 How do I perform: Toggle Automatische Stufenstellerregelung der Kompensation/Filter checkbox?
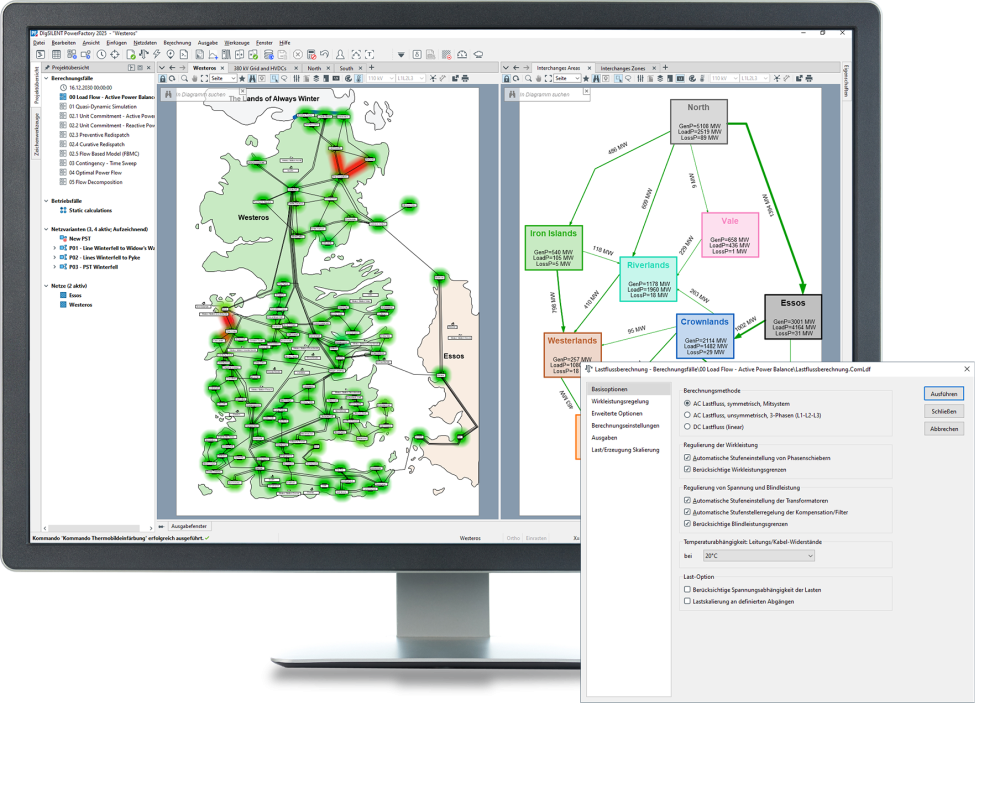click(x=687, y=512)
